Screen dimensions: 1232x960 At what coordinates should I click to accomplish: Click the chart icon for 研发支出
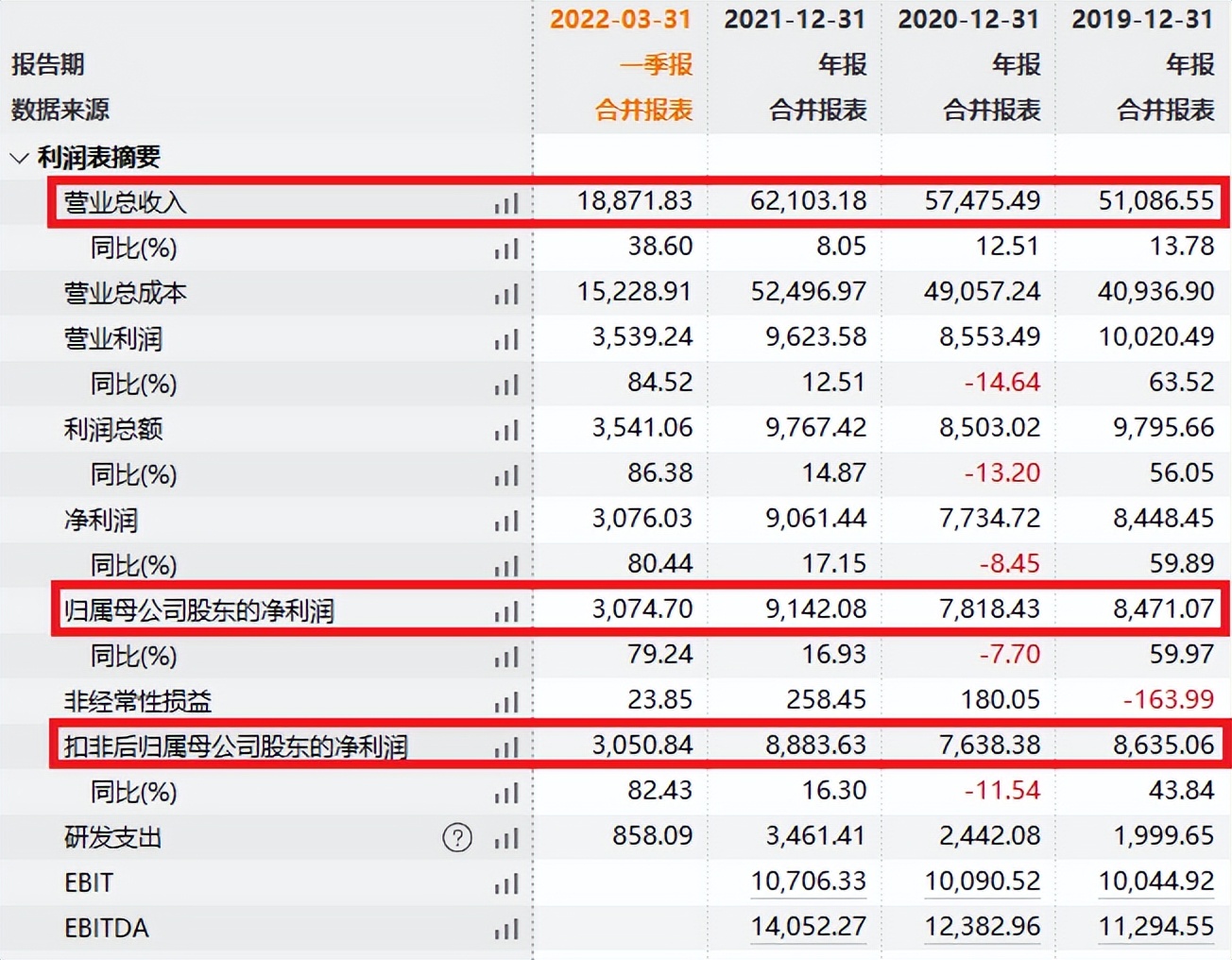507,839
